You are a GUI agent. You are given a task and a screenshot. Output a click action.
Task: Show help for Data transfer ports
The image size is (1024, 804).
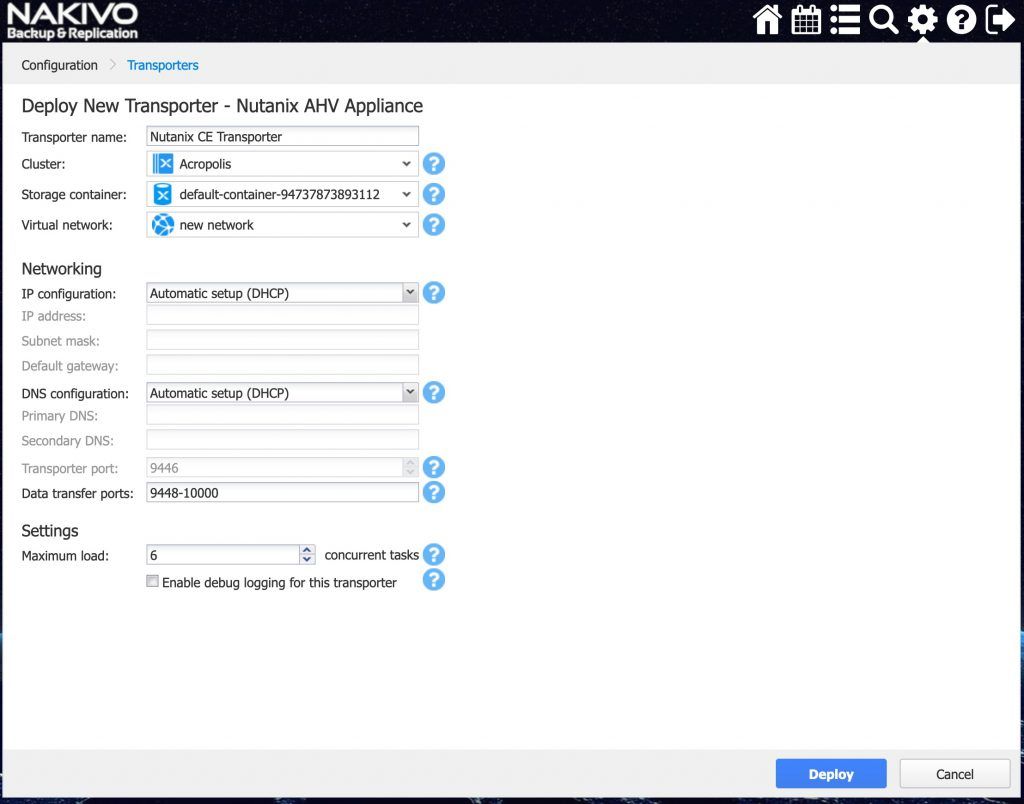[x=434, y=492]
